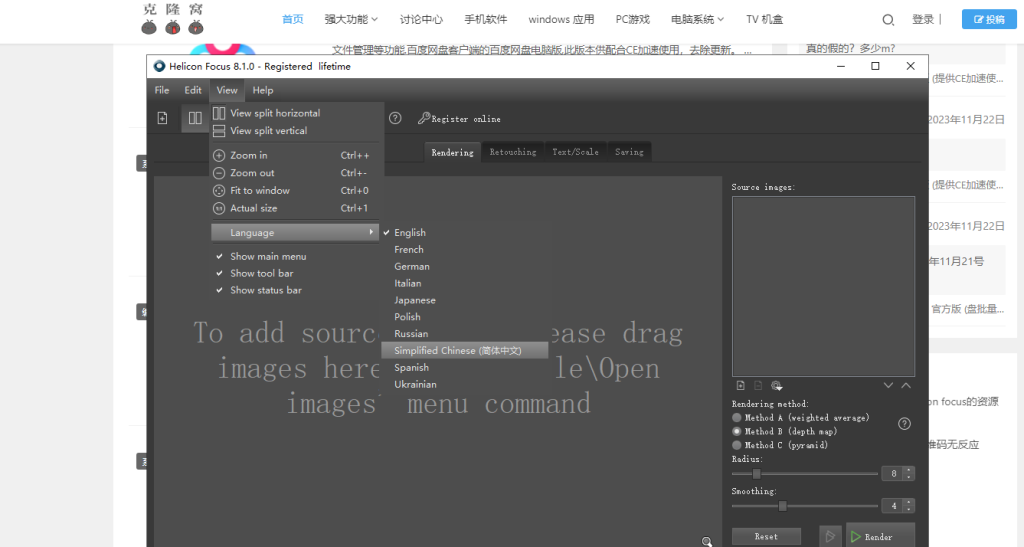
Task: Select Method B (depth map) radio
Action: point(737,431)
